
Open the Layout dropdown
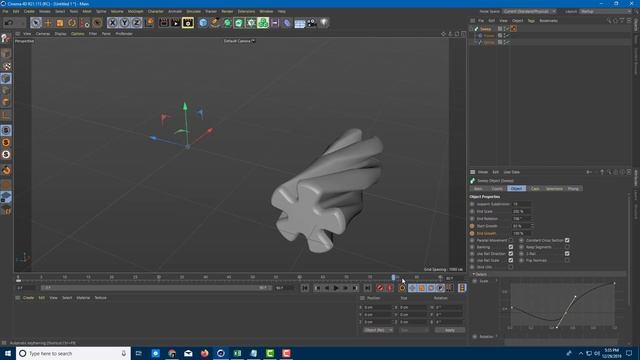coord(605,11)
